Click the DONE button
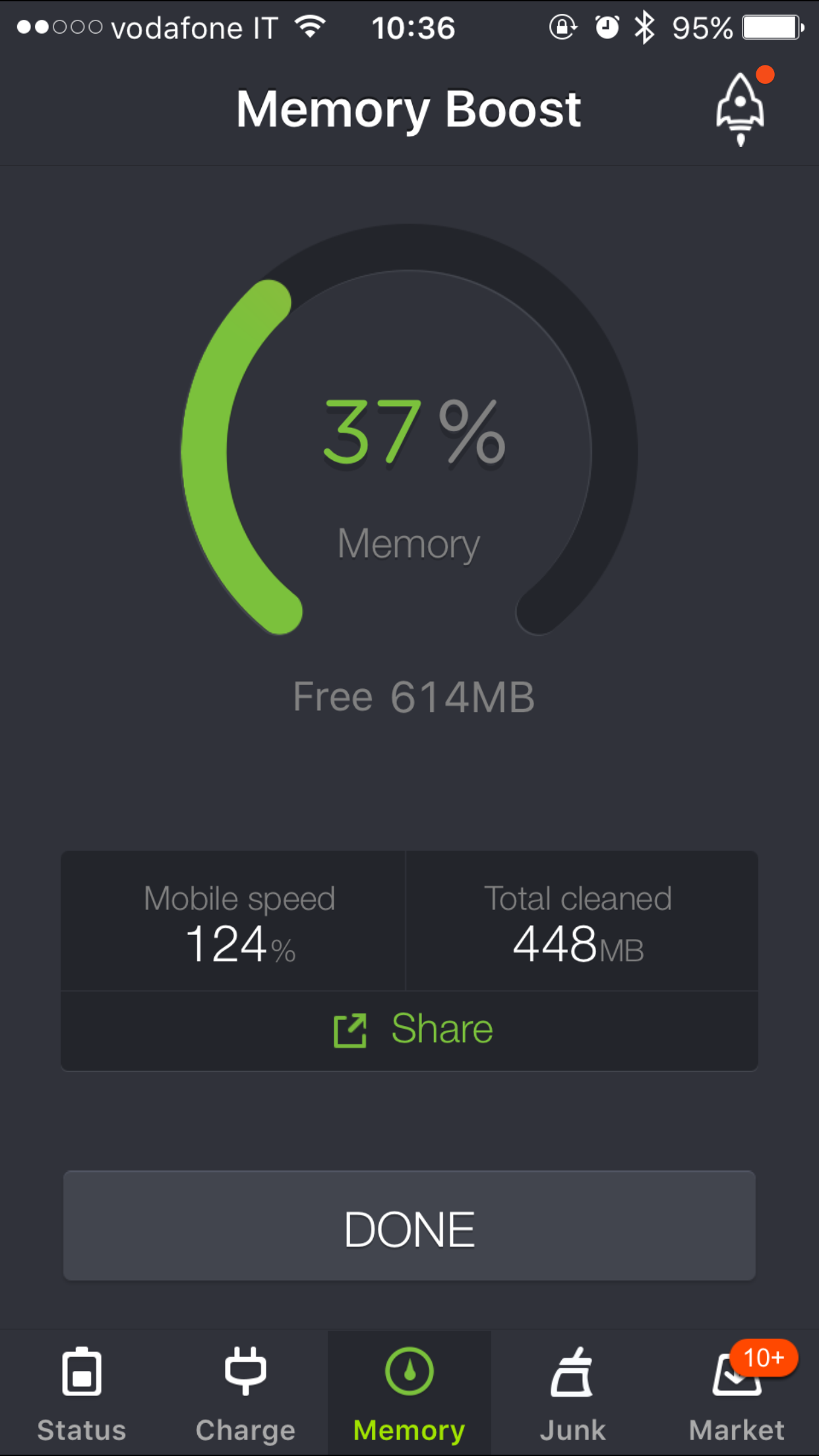This screenshot has width=819, height=1456. 409,1226
